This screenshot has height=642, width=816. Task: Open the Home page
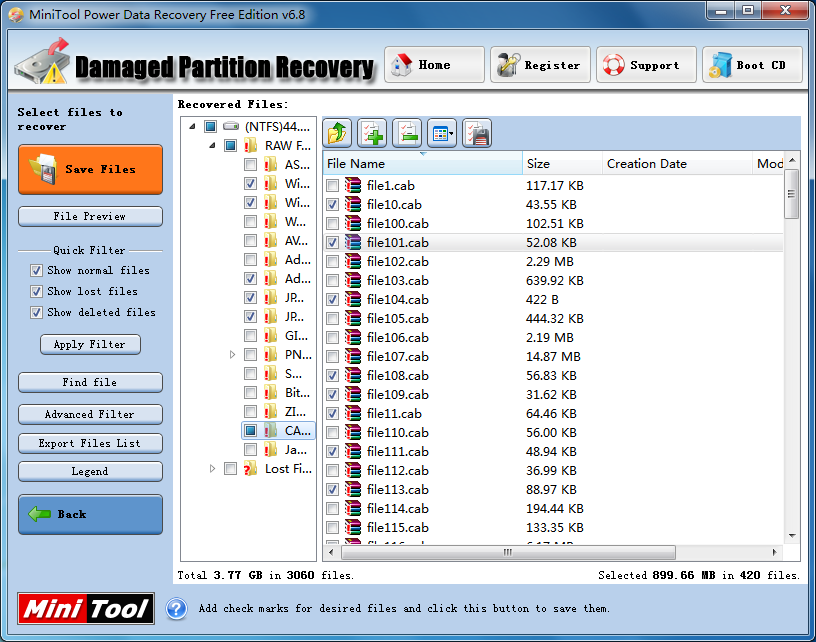pos(435,65)
